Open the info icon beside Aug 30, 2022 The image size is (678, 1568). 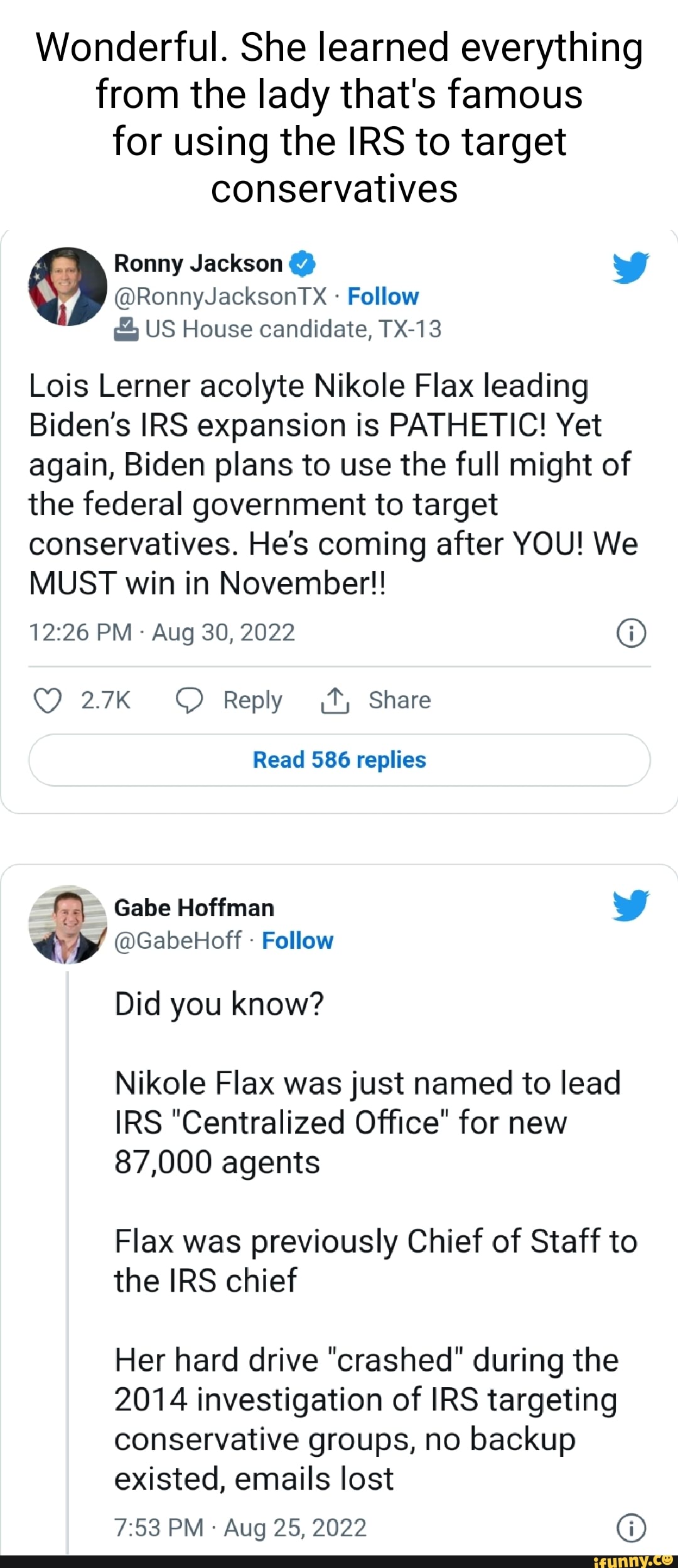click(631, 633)
